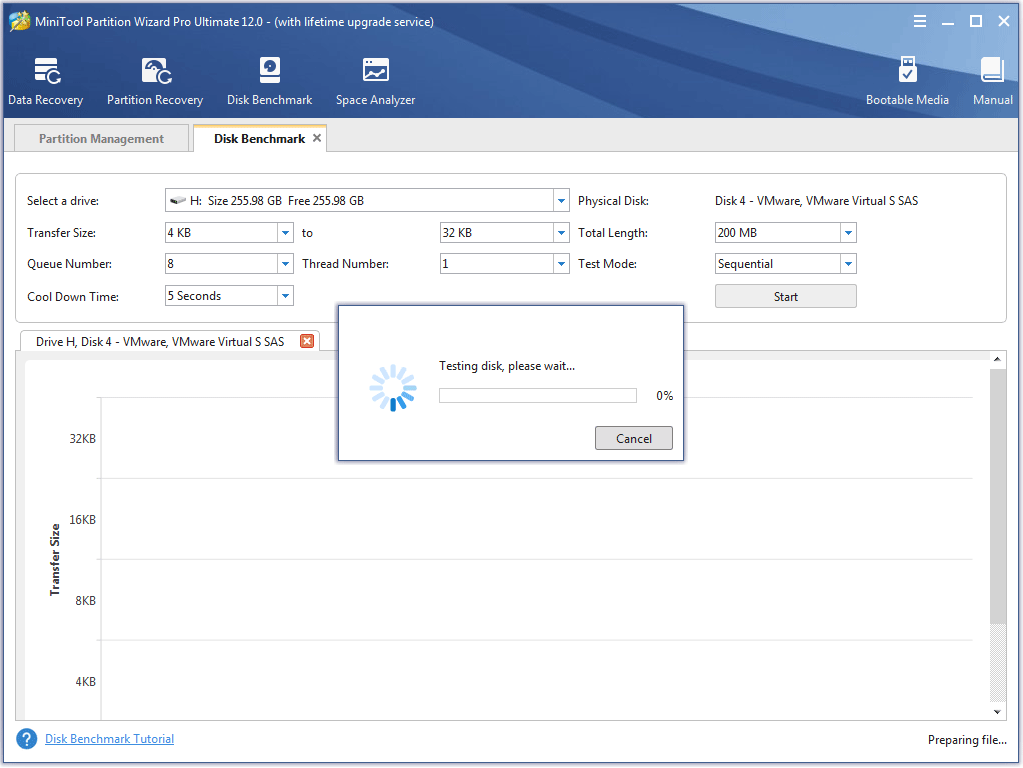Open the Space Analyzer tool
Screen dimensions: 1023x768
[375, 81]
